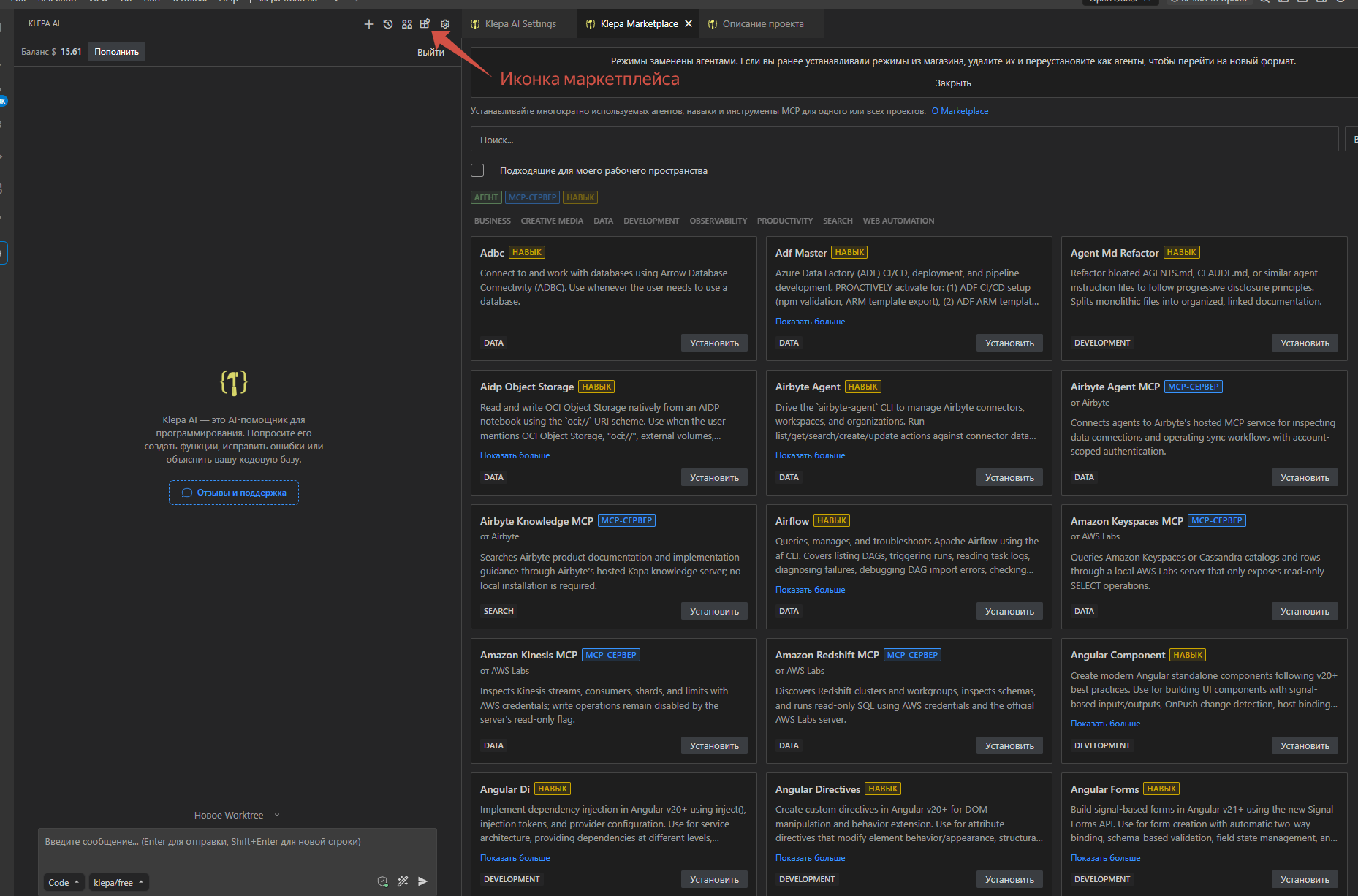Expand Airflow description with Показать больше

pos(810,590)
